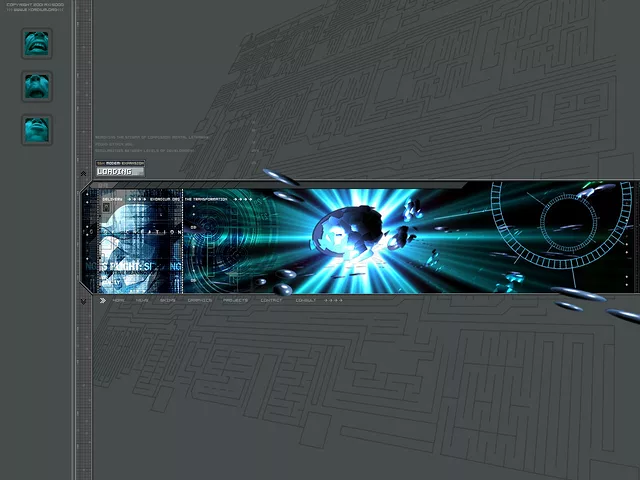Click the bottom face thumbnail icon
Viewport: 640px width, 480px height.
[37, 129]
